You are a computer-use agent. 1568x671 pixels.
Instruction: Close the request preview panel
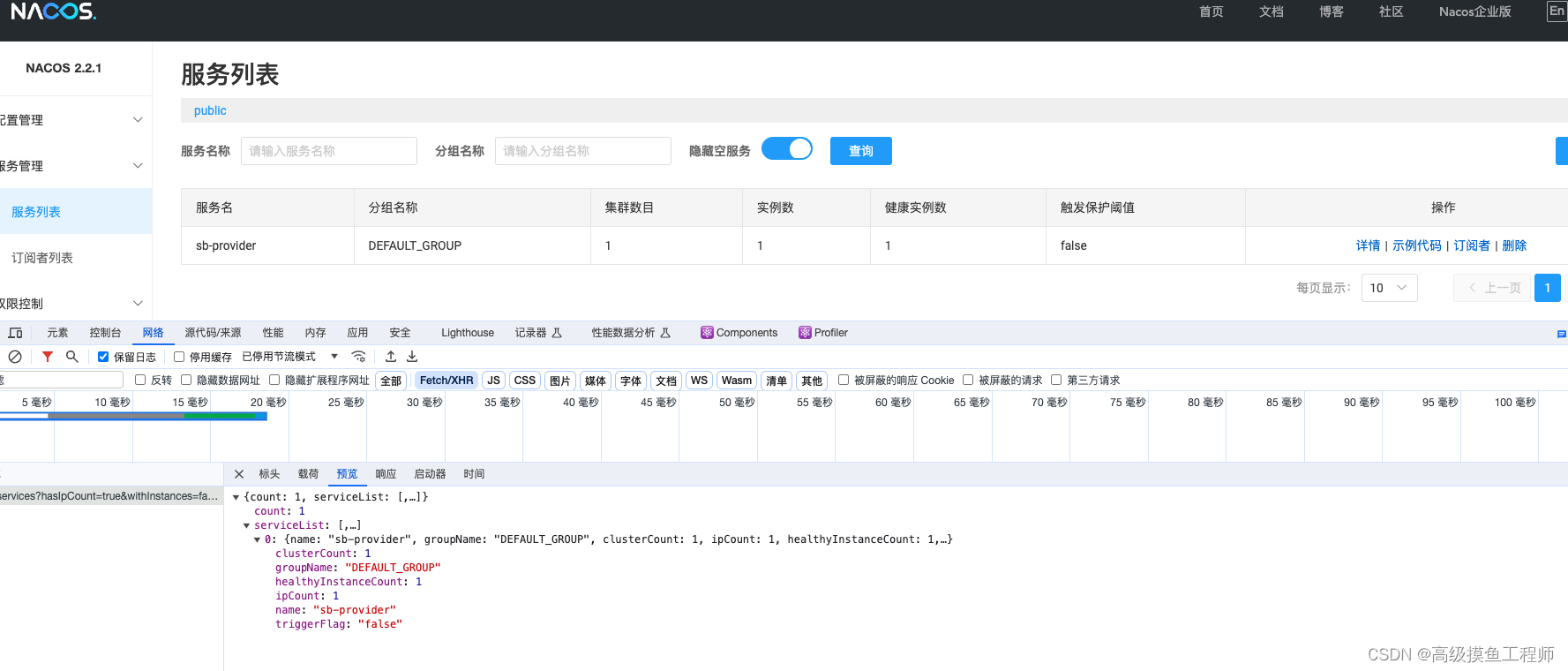click(239, 474)
